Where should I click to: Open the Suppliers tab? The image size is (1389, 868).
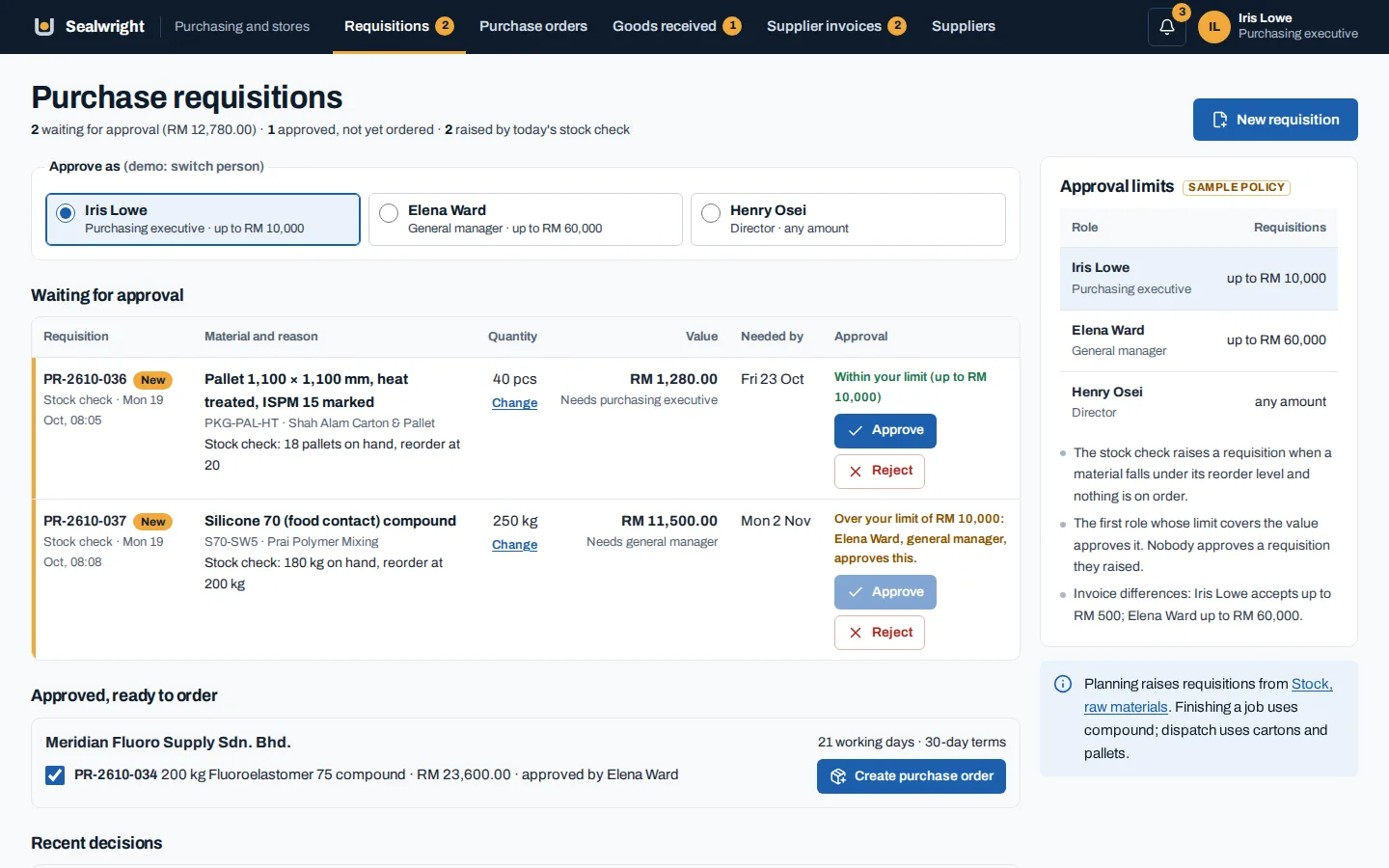[964, 26]
